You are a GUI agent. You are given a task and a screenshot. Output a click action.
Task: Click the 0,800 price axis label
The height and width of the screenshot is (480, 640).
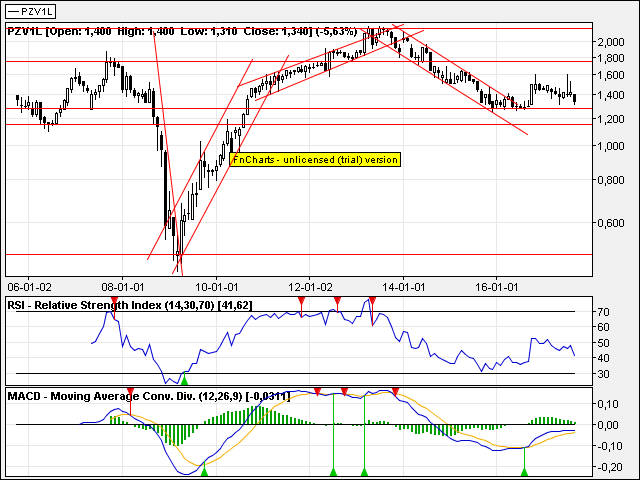click(611, 180)
